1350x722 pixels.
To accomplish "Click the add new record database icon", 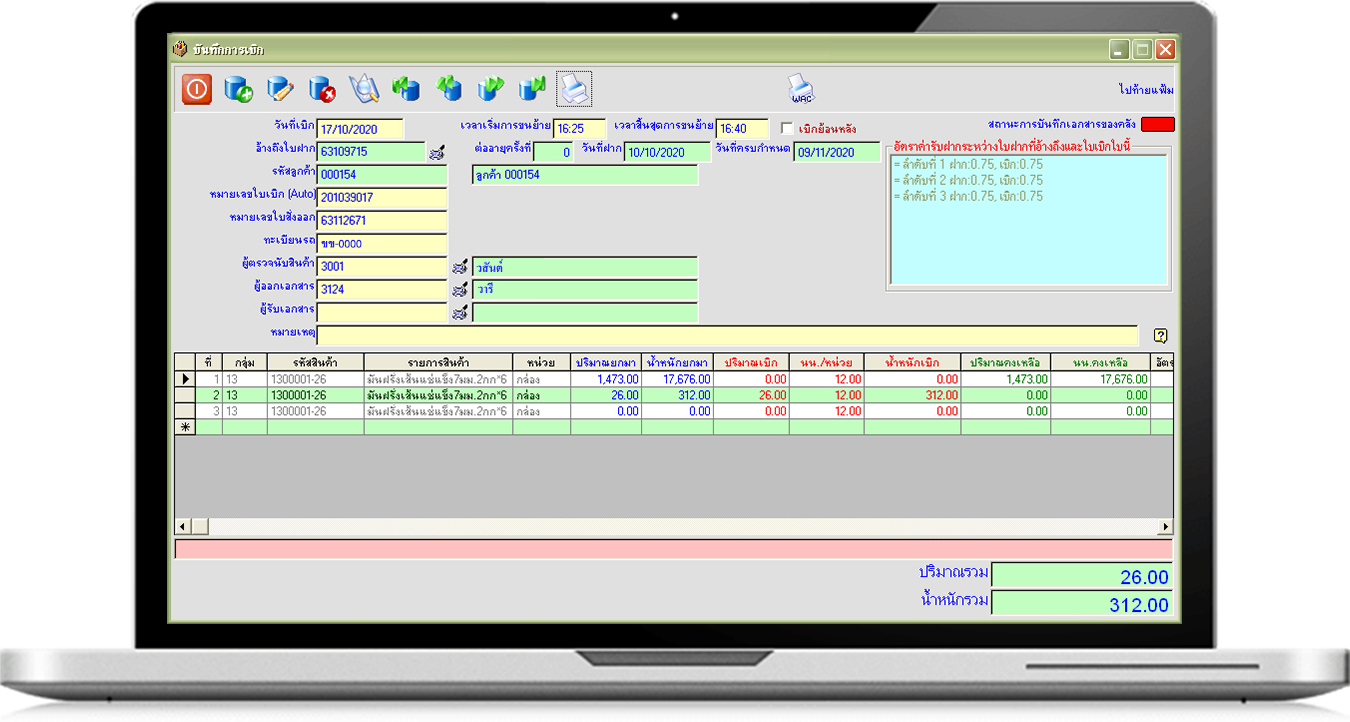I will [x=238, y=90].
